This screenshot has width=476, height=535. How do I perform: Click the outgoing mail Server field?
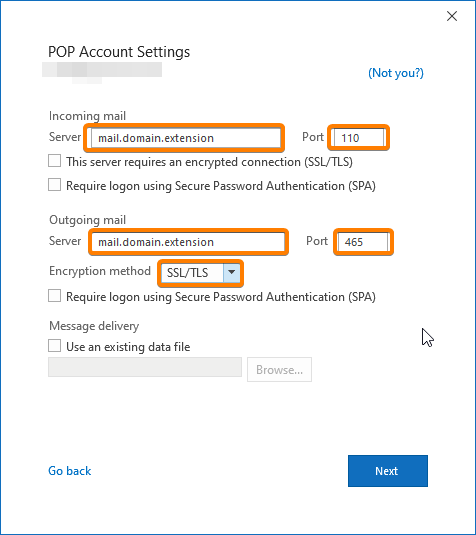click(188, 242)
